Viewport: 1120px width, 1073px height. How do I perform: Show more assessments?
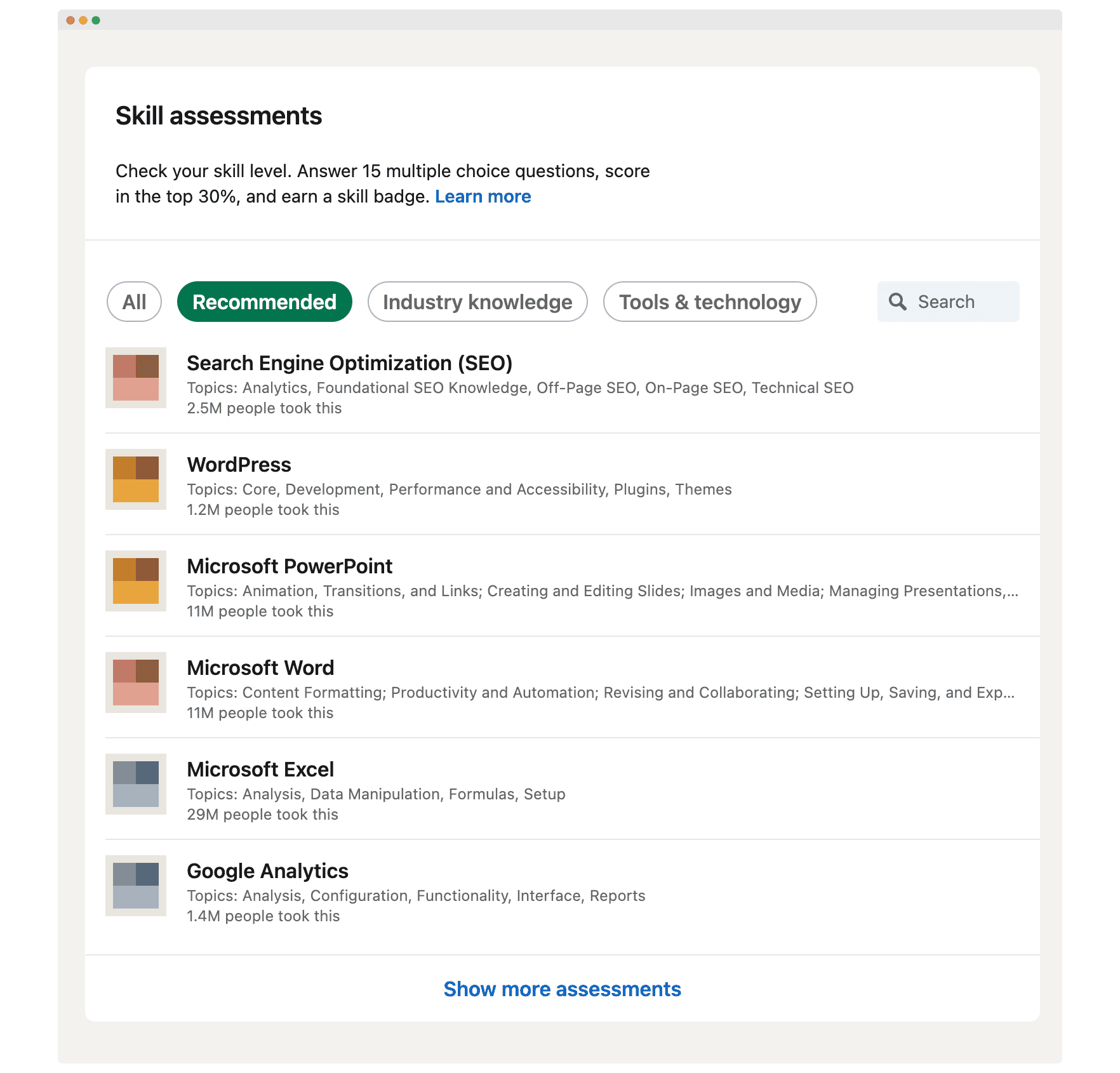pyautogui.click(x=561, y=989)
